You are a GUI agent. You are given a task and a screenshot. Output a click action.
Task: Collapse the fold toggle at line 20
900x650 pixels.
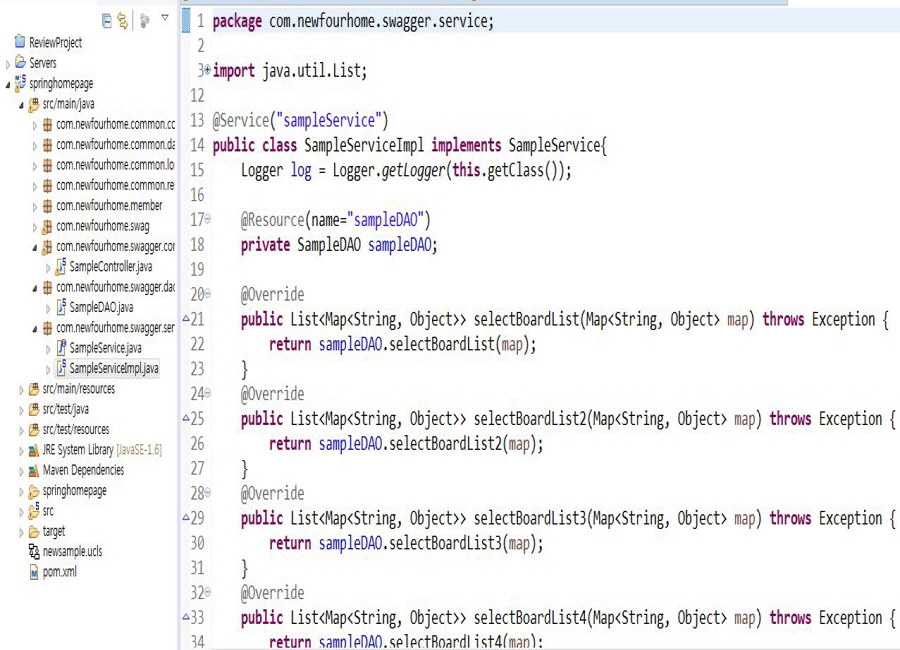point(208,293)
